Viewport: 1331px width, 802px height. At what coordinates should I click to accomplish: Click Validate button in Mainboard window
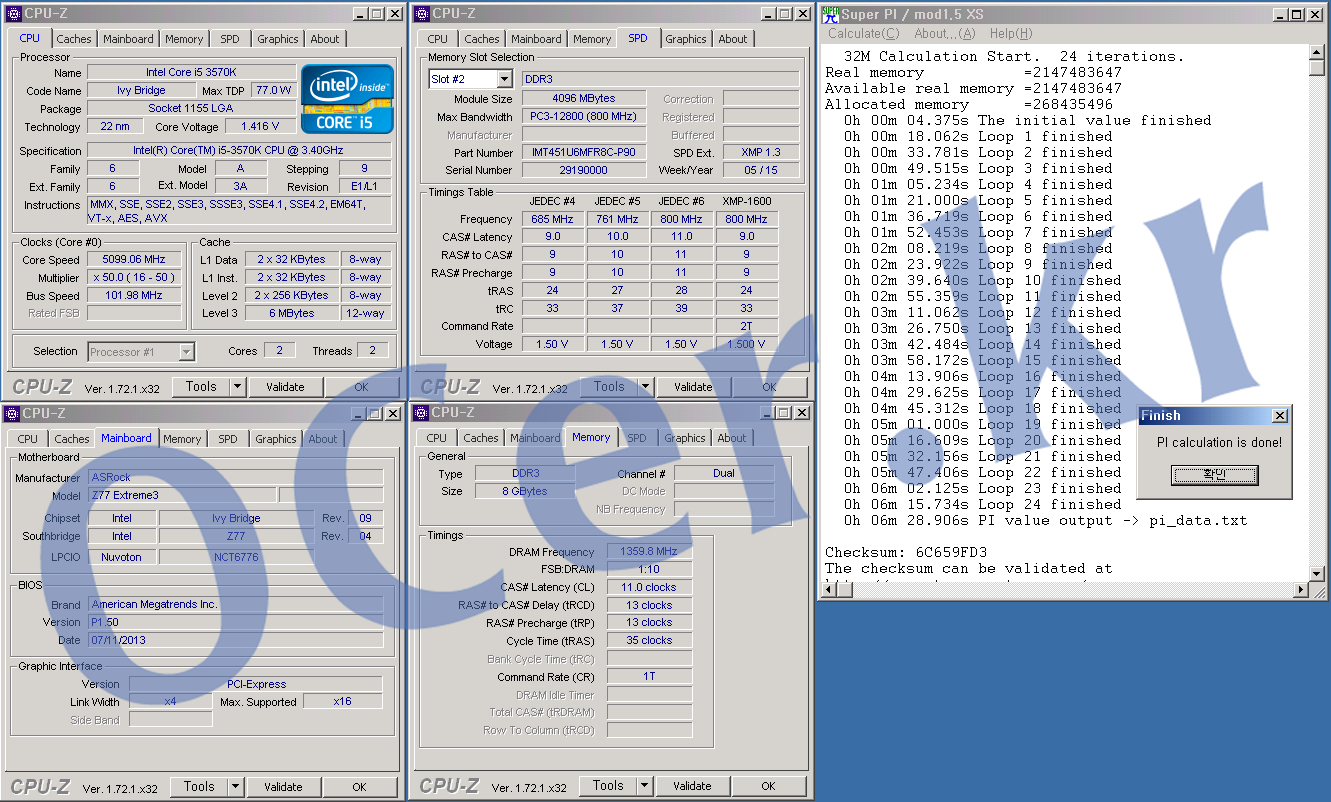pyautogui.click(x=283, y=787)
